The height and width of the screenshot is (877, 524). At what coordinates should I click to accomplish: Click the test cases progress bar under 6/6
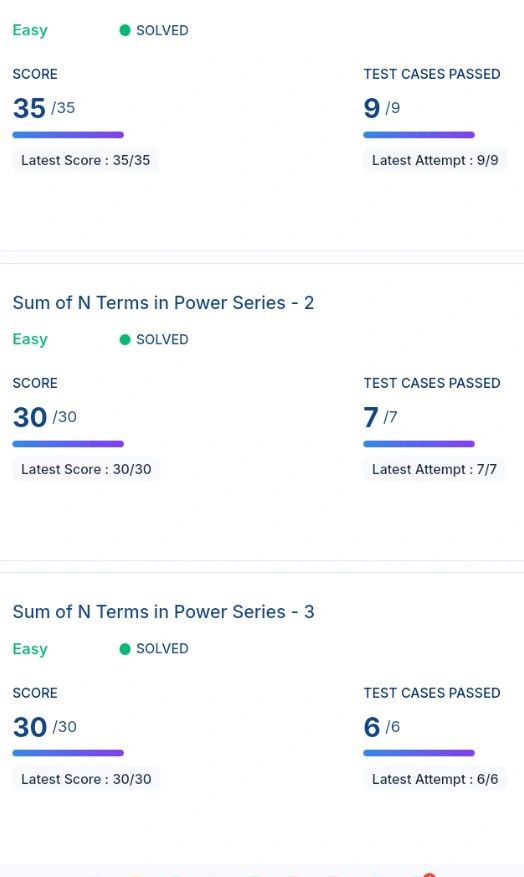[419, 753]
